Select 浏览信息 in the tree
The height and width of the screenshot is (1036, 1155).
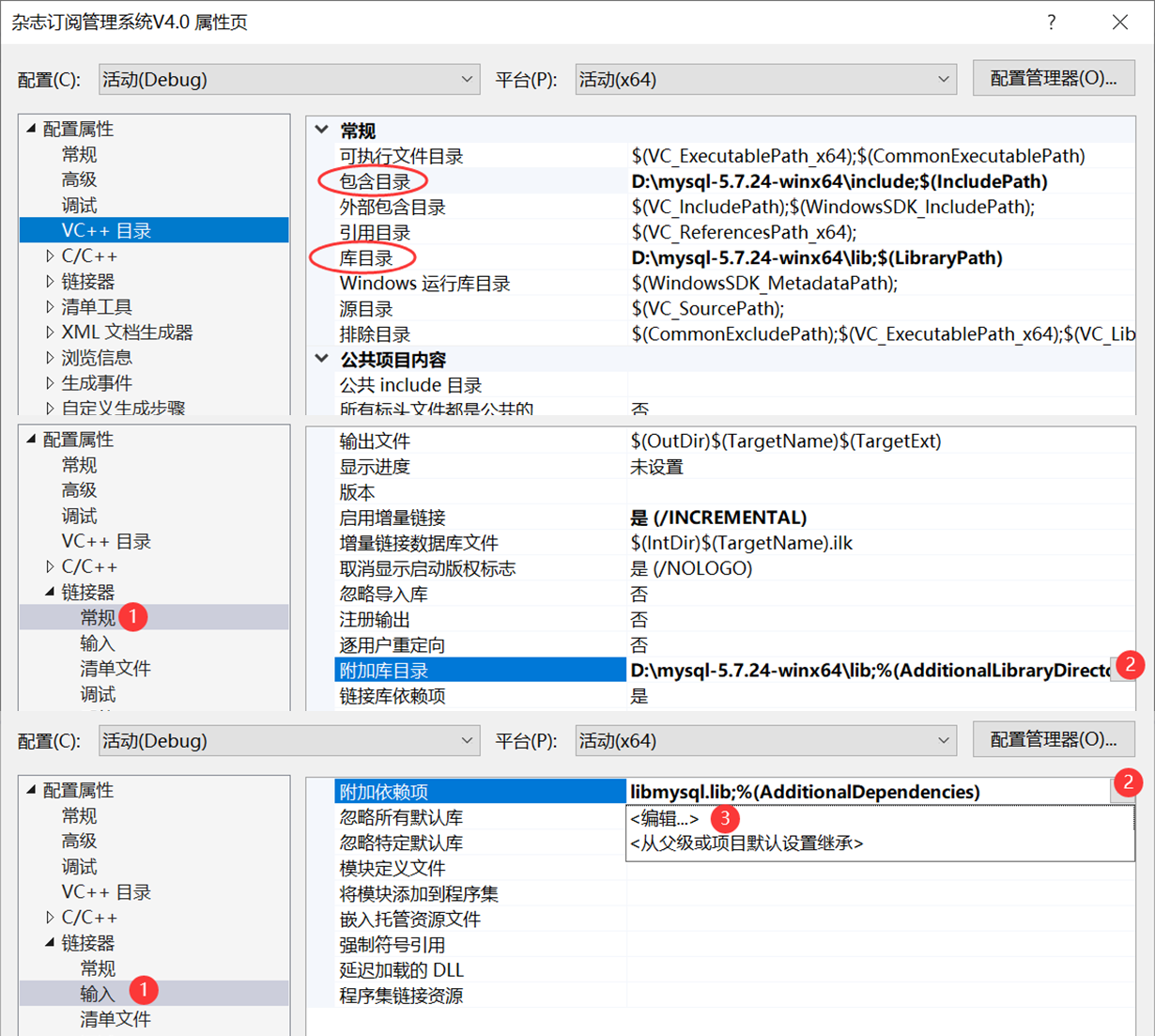[x=97, y=357]
